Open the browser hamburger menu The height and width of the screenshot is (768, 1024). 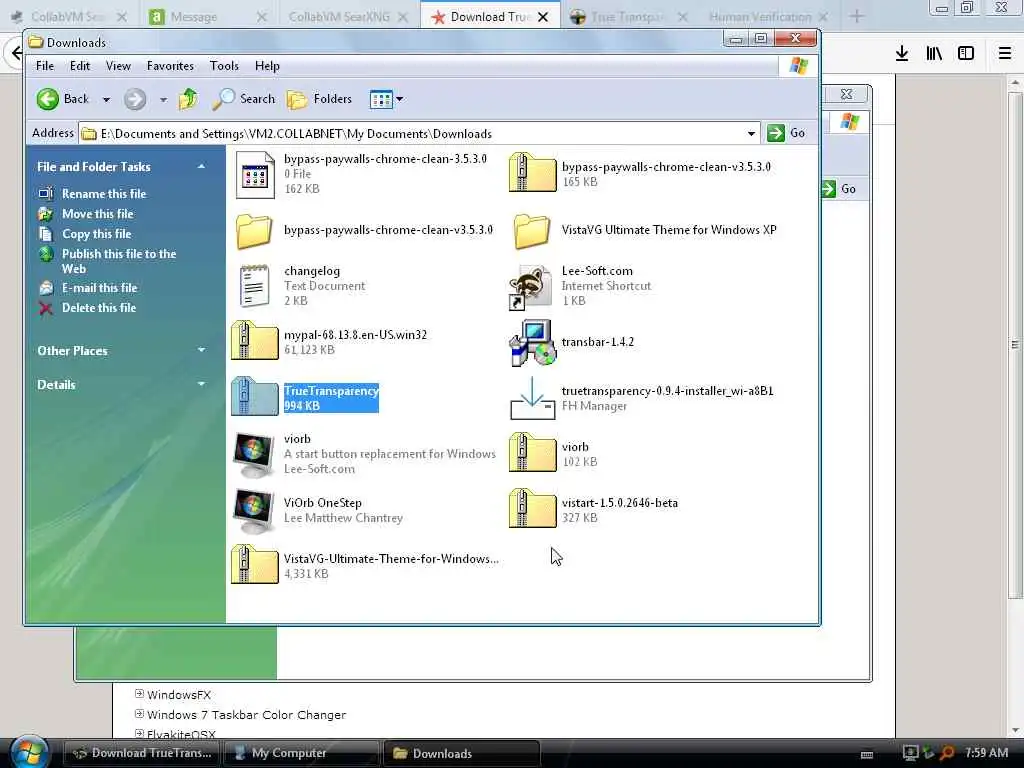point(1005,54)
